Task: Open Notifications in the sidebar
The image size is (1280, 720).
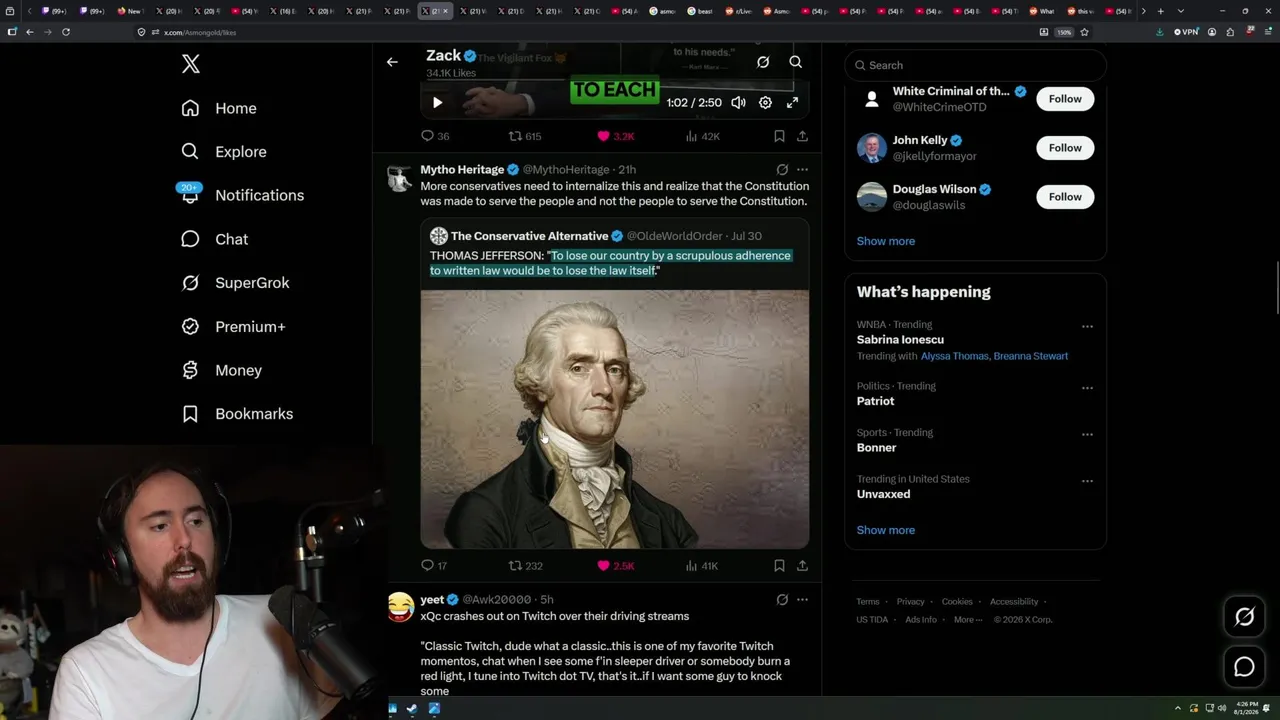Action: click(243, 195)
